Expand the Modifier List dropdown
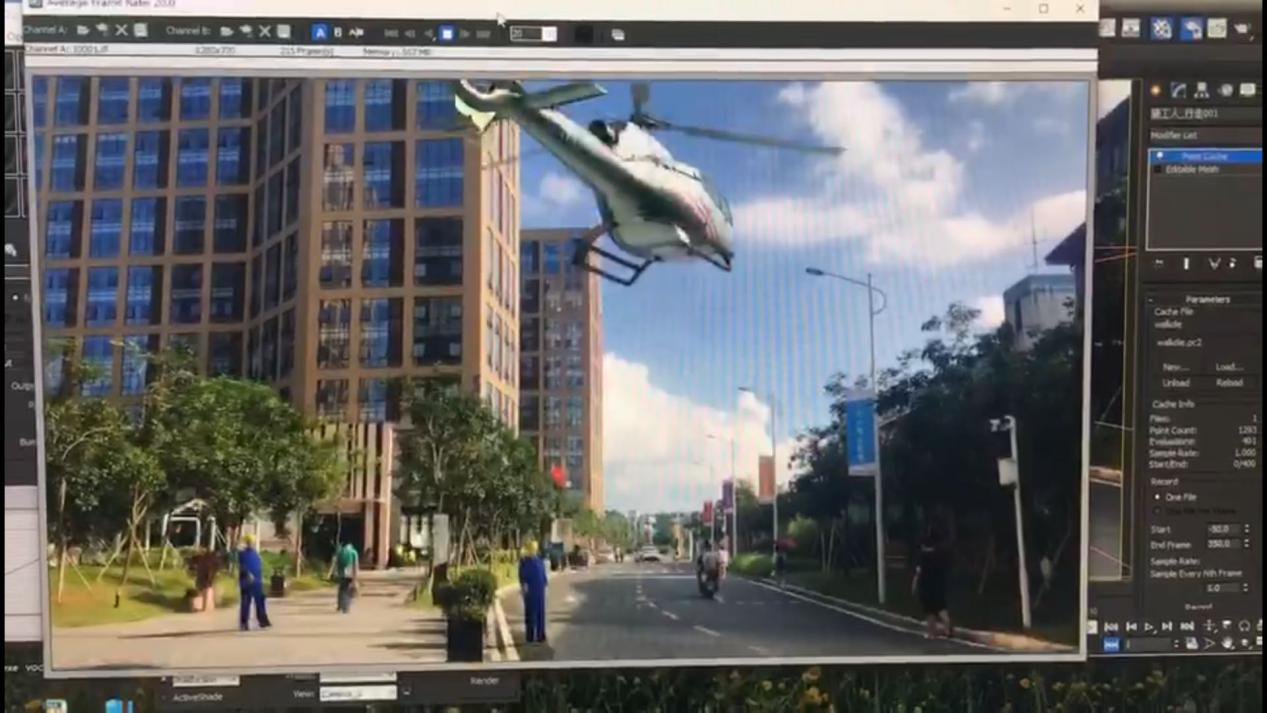1267x713 pixels. (1204, 135)
